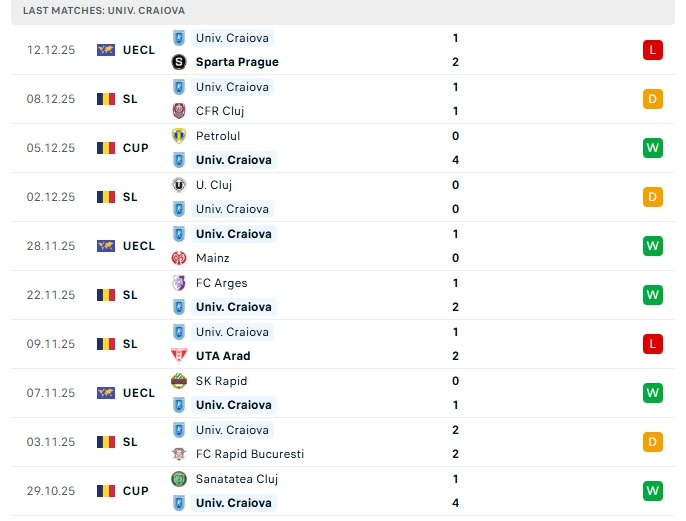Click the orange D badge for CFR Cluj match
This screenshot has width=686, height=521.
[x=653, y=99]
